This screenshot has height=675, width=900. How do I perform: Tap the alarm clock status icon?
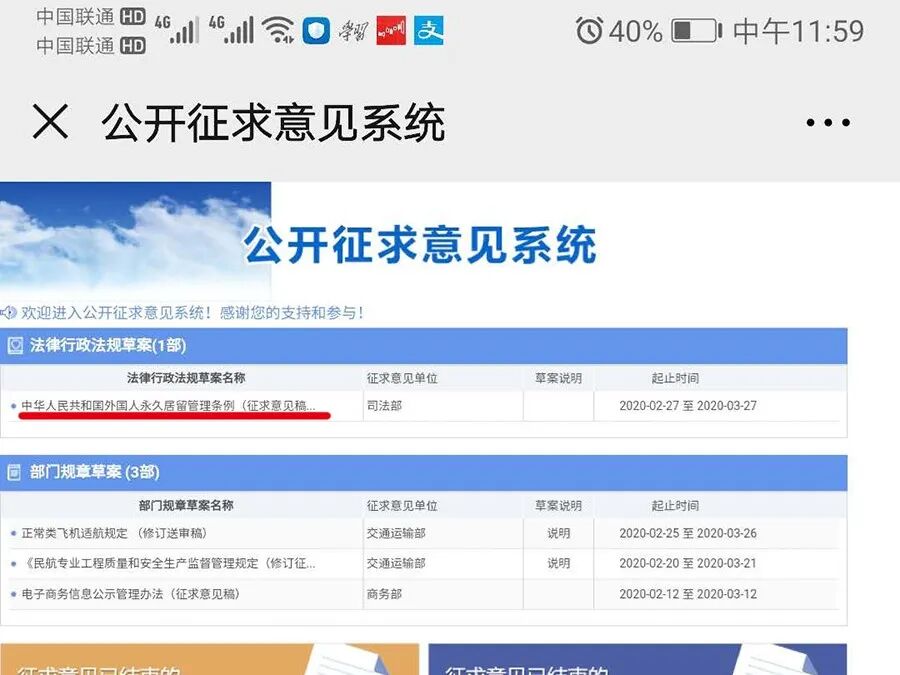[x=589, y=30]
